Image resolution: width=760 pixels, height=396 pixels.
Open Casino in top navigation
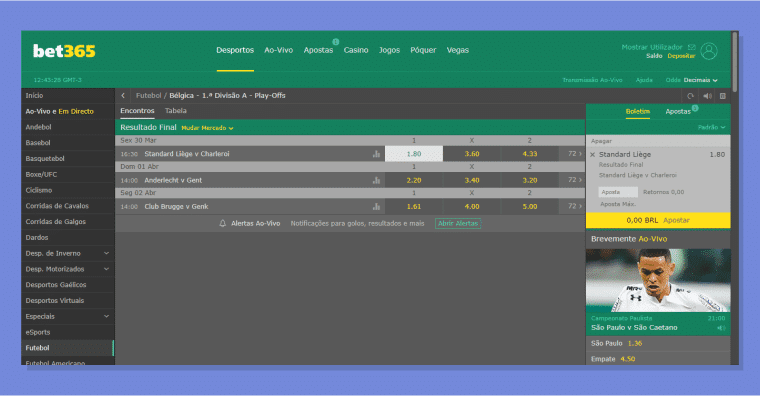click(x=356, y=50)
